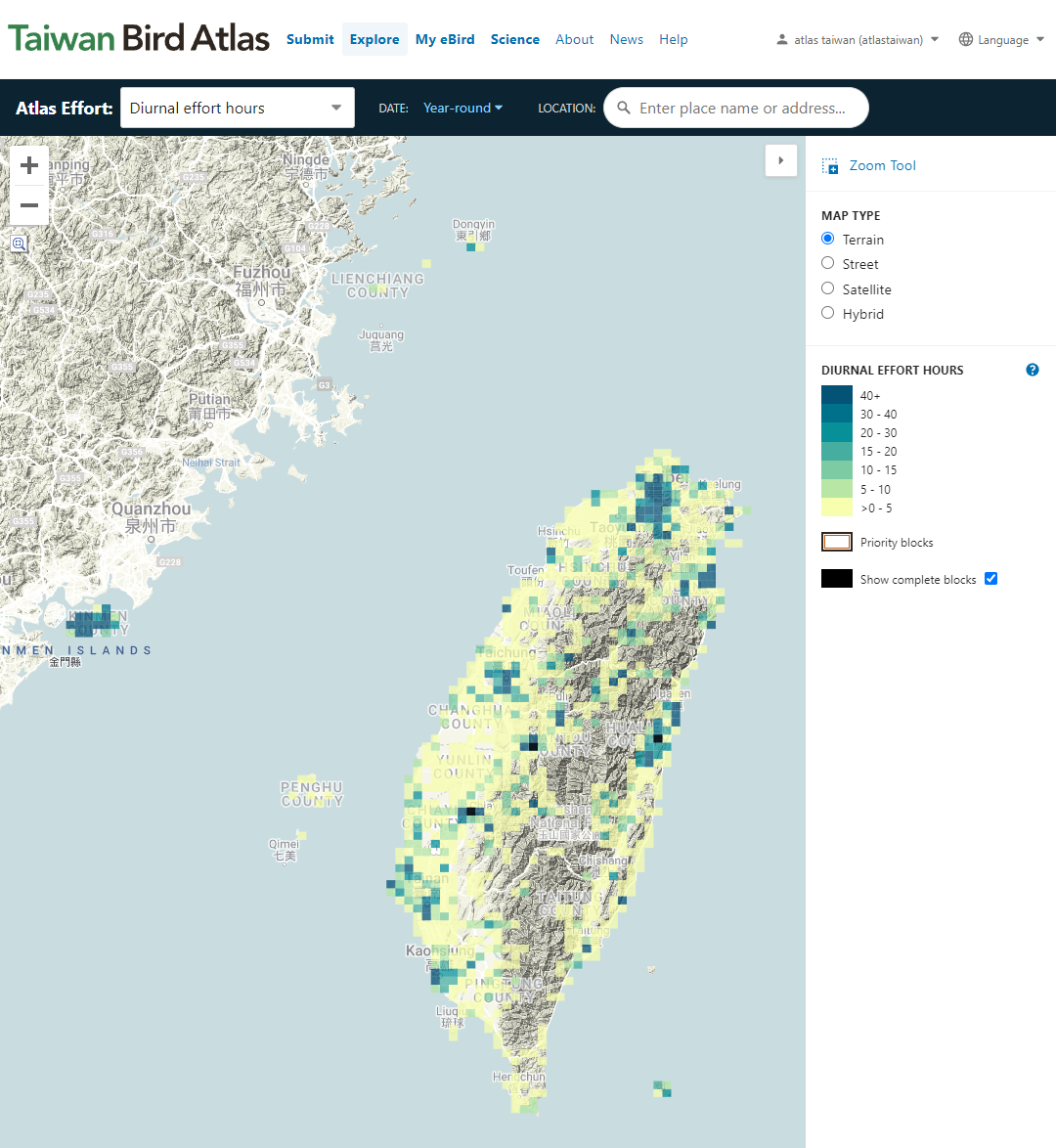The width and height of the screenshot is (1056, 1148).
Task: Open the Diurnal effort hours dropdown
Action: pos(237,108)
